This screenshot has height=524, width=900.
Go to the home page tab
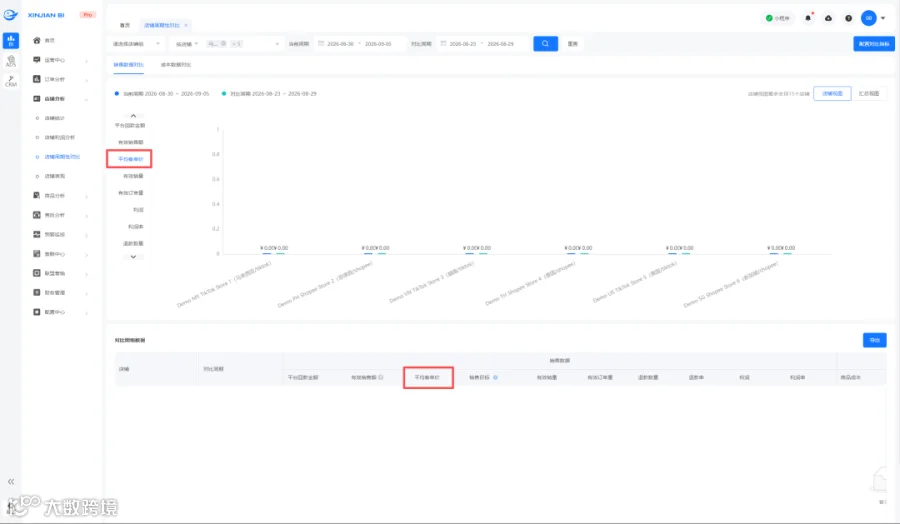125,25
